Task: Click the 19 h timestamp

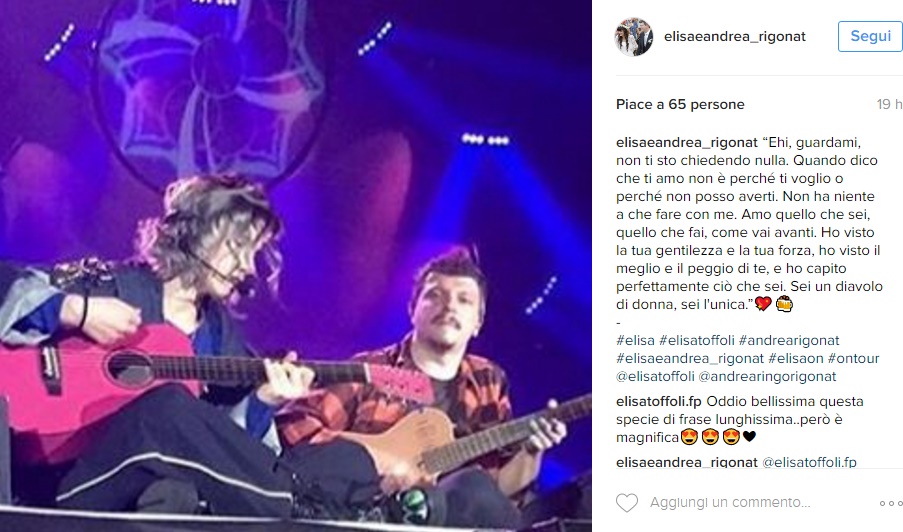Action: [889, 104]
